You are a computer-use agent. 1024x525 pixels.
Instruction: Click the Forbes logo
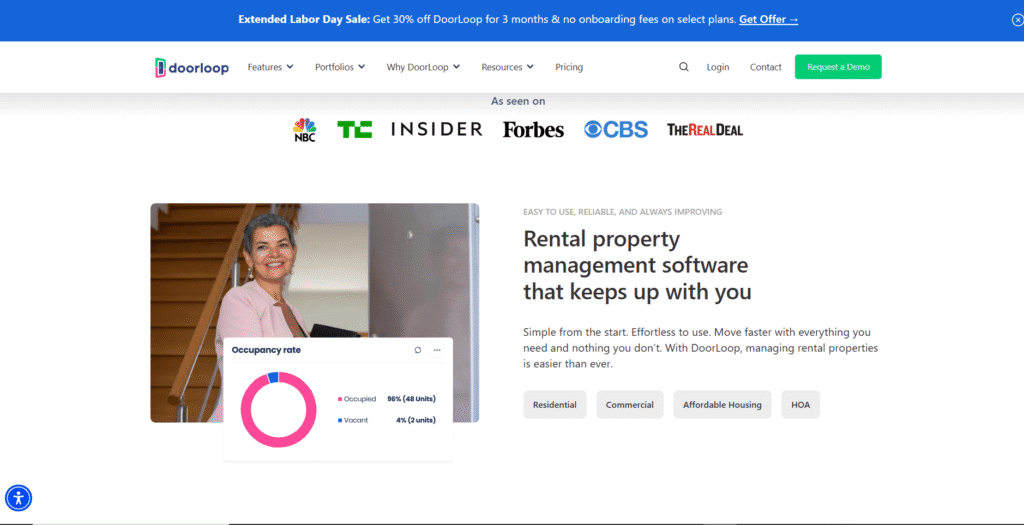coord(533,129)
